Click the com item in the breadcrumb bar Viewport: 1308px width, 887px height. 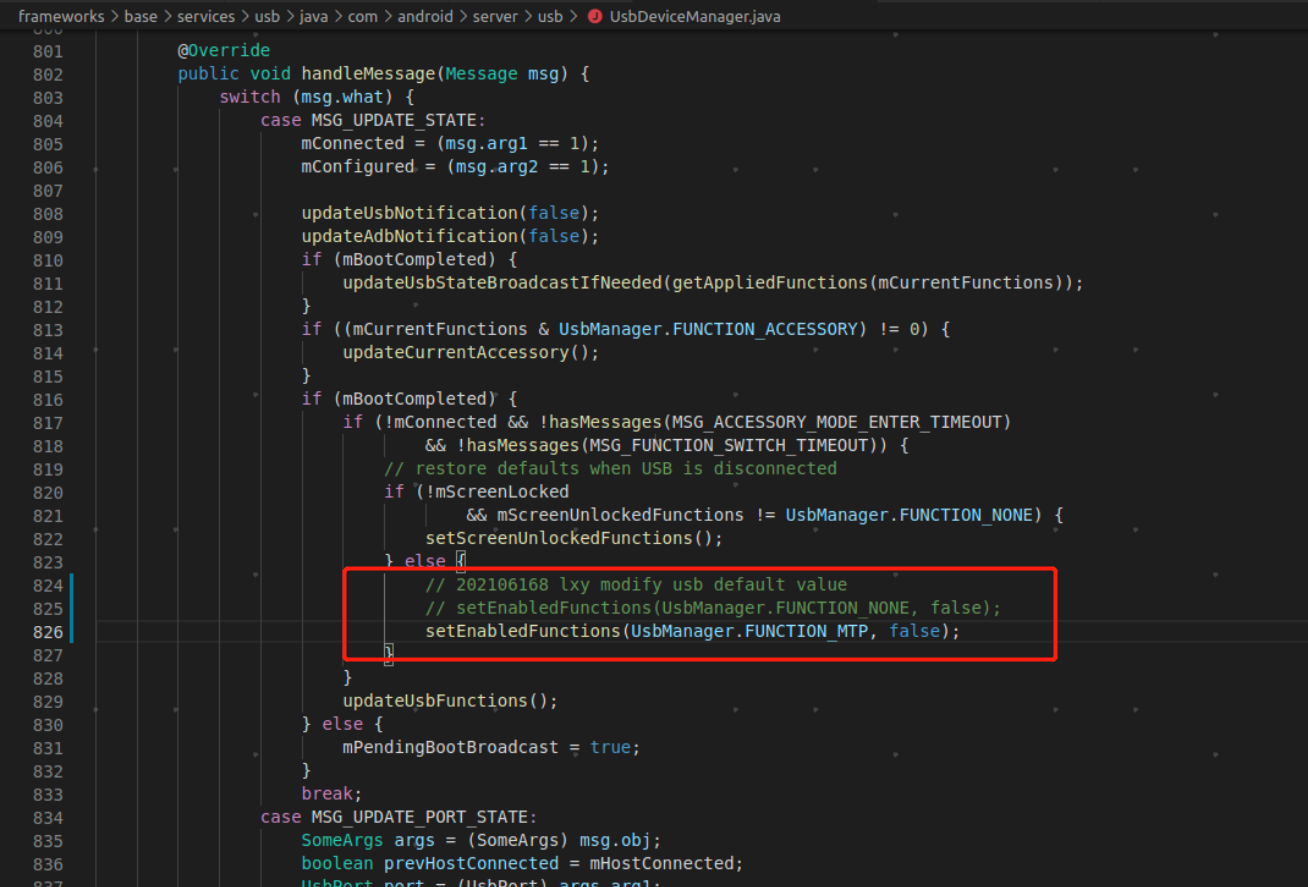(x=363, y=16)
